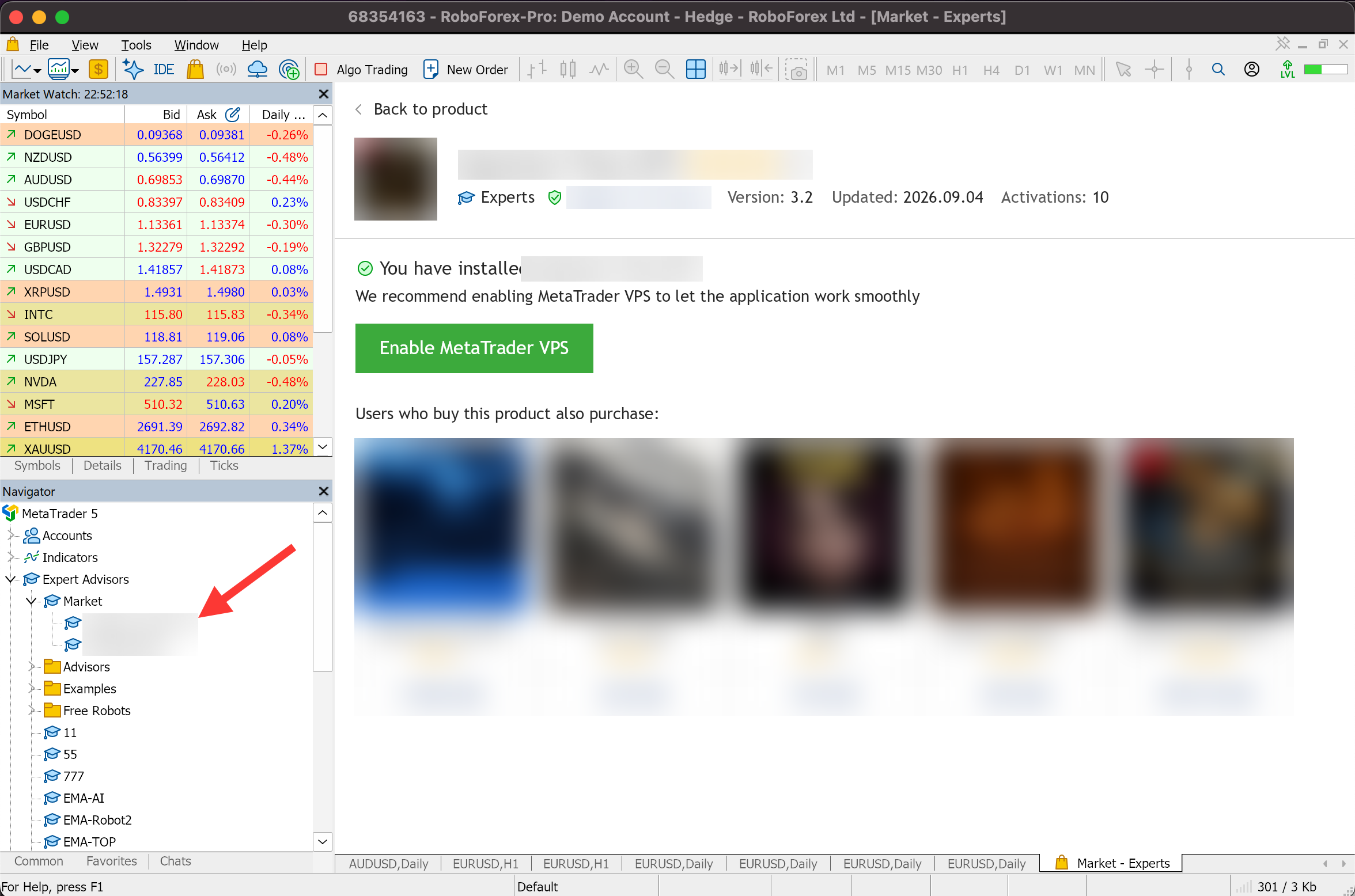Switch to the Ticks tab in Market Watch

point(224,465)
